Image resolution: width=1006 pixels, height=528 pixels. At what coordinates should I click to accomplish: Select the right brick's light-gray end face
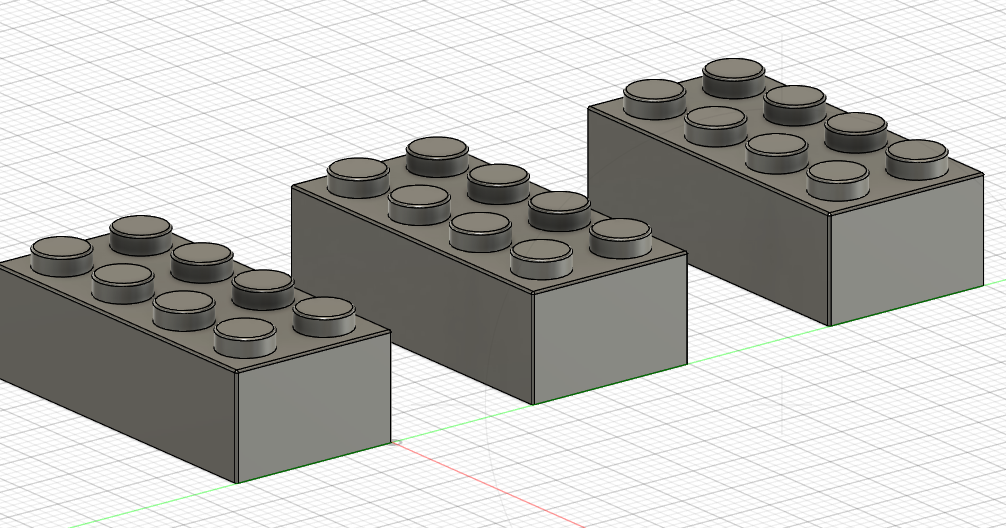click(x=905, y=247)
